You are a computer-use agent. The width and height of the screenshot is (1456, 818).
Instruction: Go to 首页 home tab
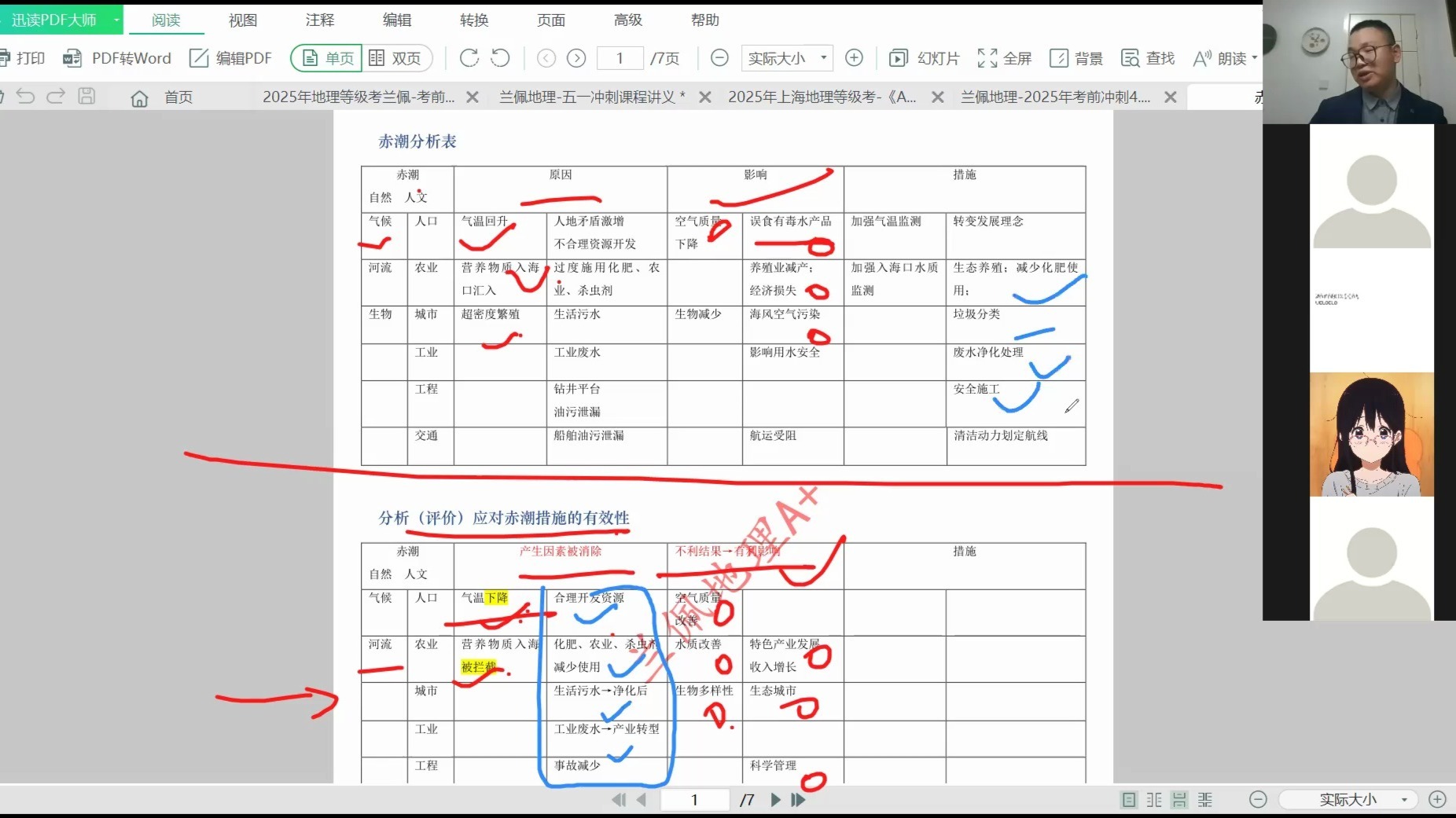click(x=162, y=97)
